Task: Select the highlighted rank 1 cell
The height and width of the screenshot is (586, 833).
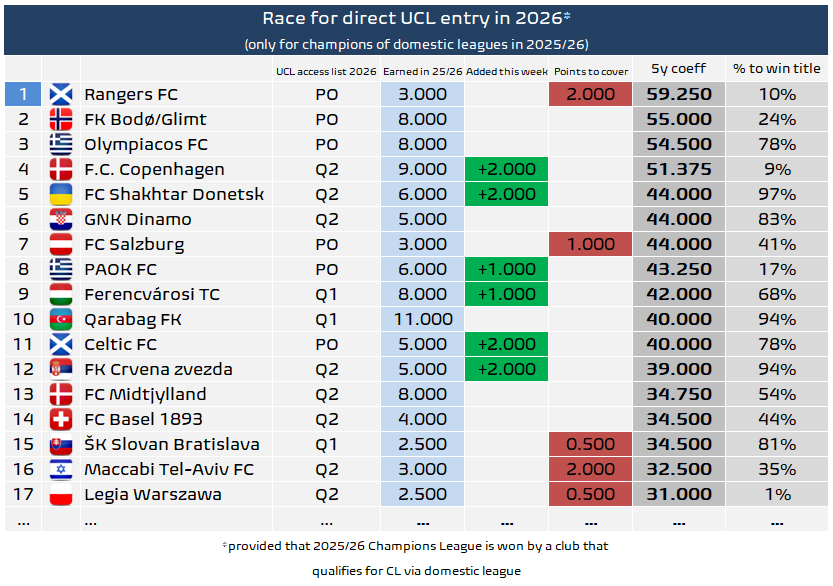Action: pyautogui.click(x=22, y=94)
